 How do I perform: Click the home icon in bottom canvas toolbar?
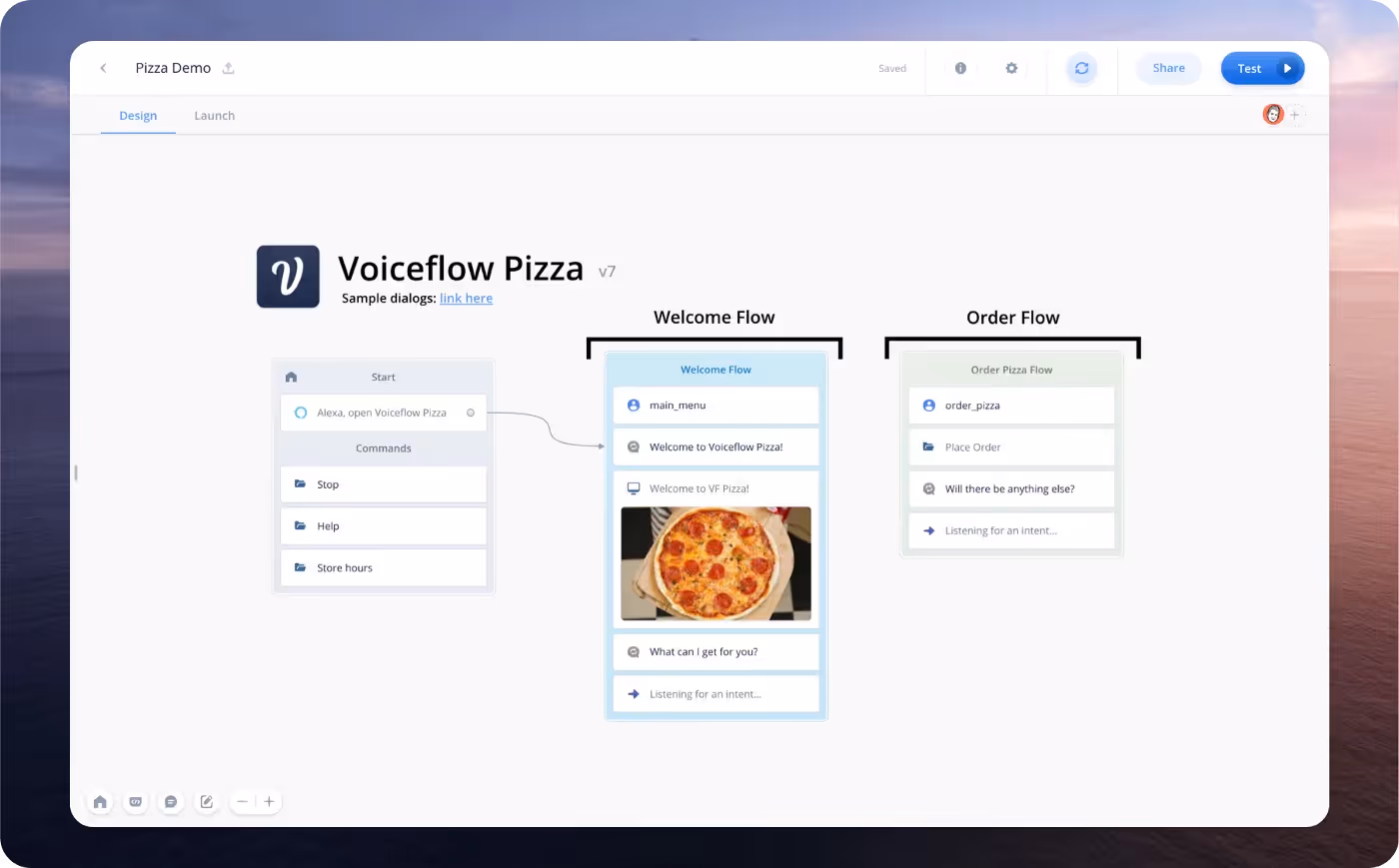click(100, 802)
